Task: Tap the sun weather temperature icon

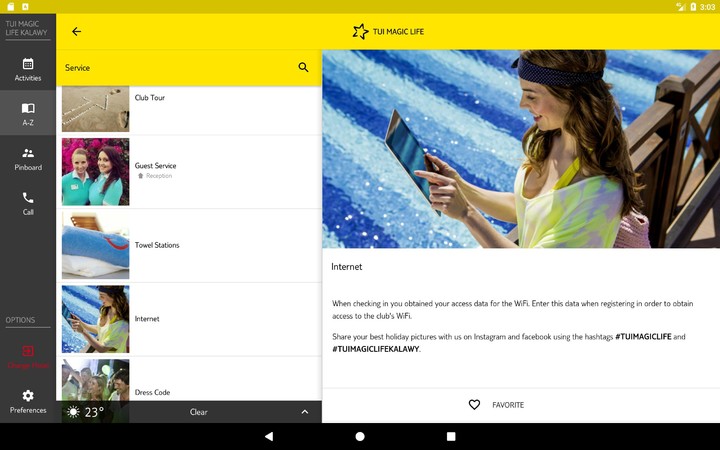Action: coord(74,412)
